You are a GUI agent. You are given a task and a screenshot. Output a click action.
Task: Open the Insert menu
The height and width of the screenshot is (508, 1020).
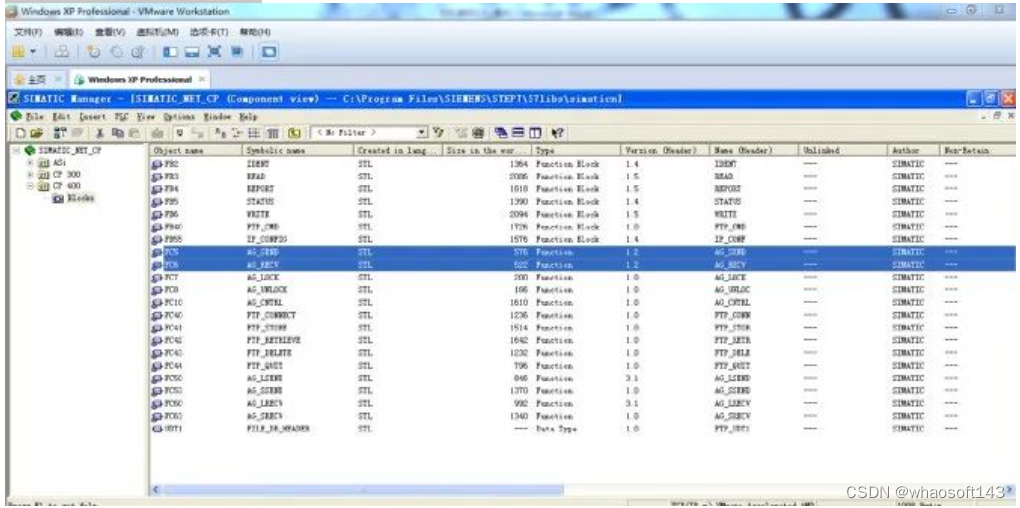(91, 116)
